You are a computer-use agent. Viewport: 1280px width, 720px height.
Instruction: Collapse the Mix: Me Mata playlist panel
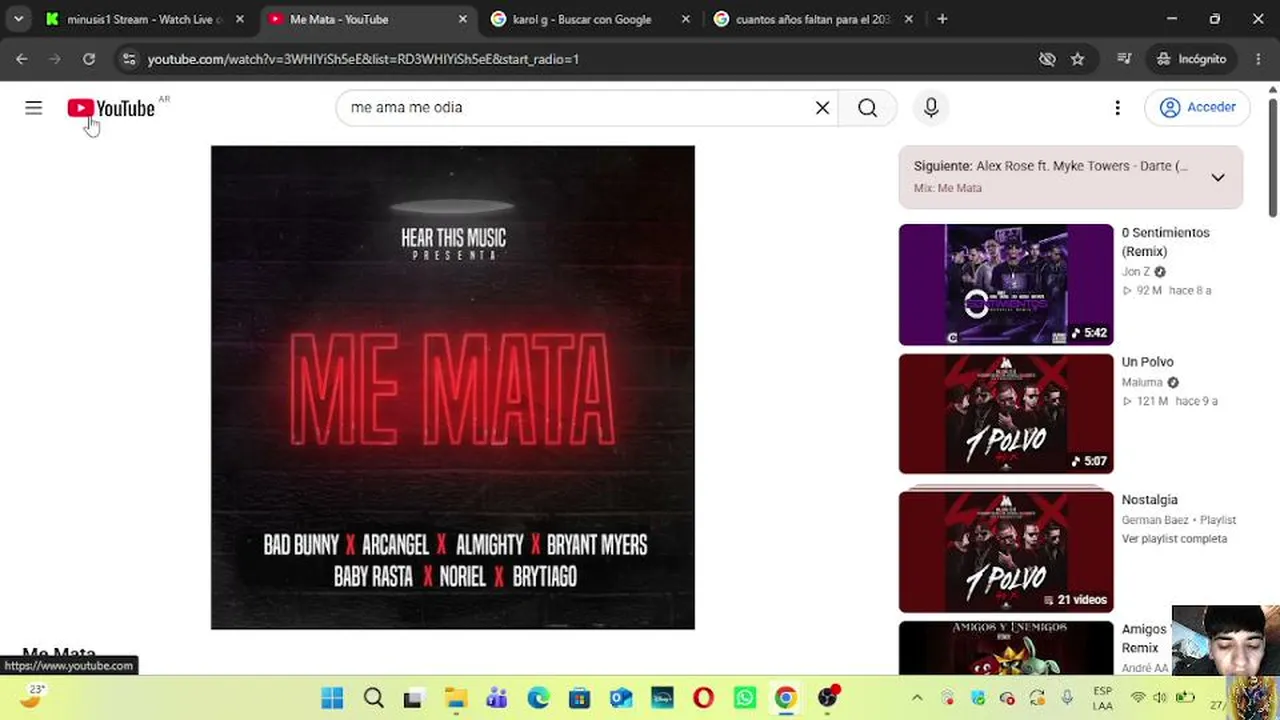pyautogui.click(x=1218, y=177)
